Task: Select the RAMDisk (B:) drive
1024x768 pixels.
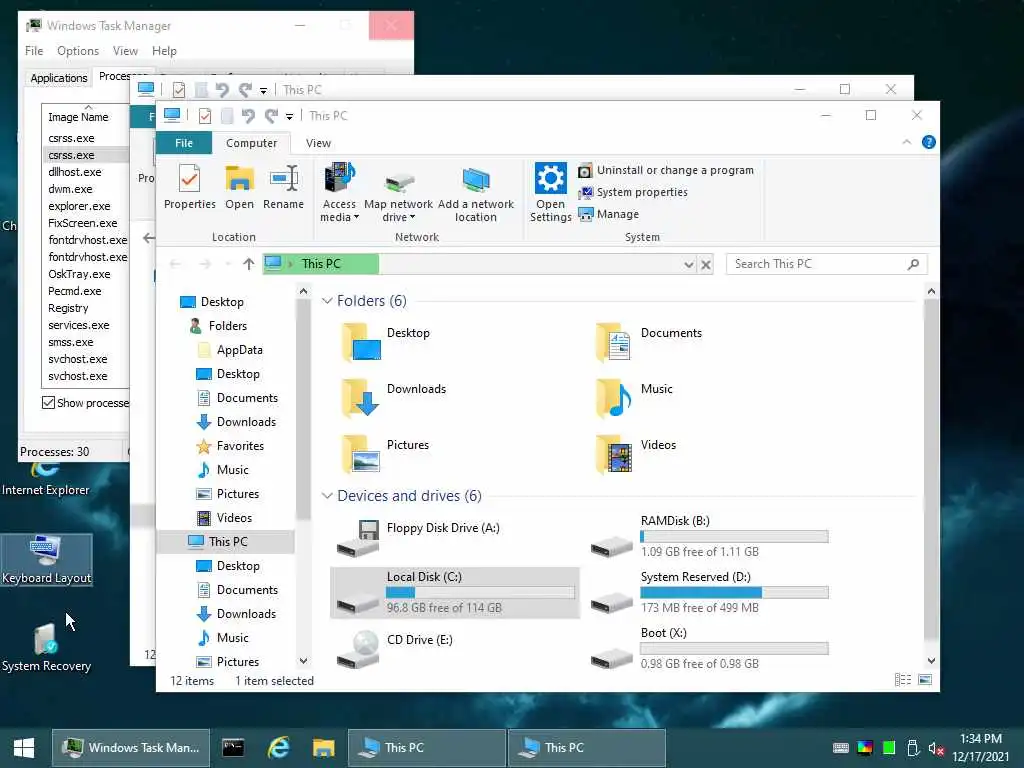Action: (709, 536)
